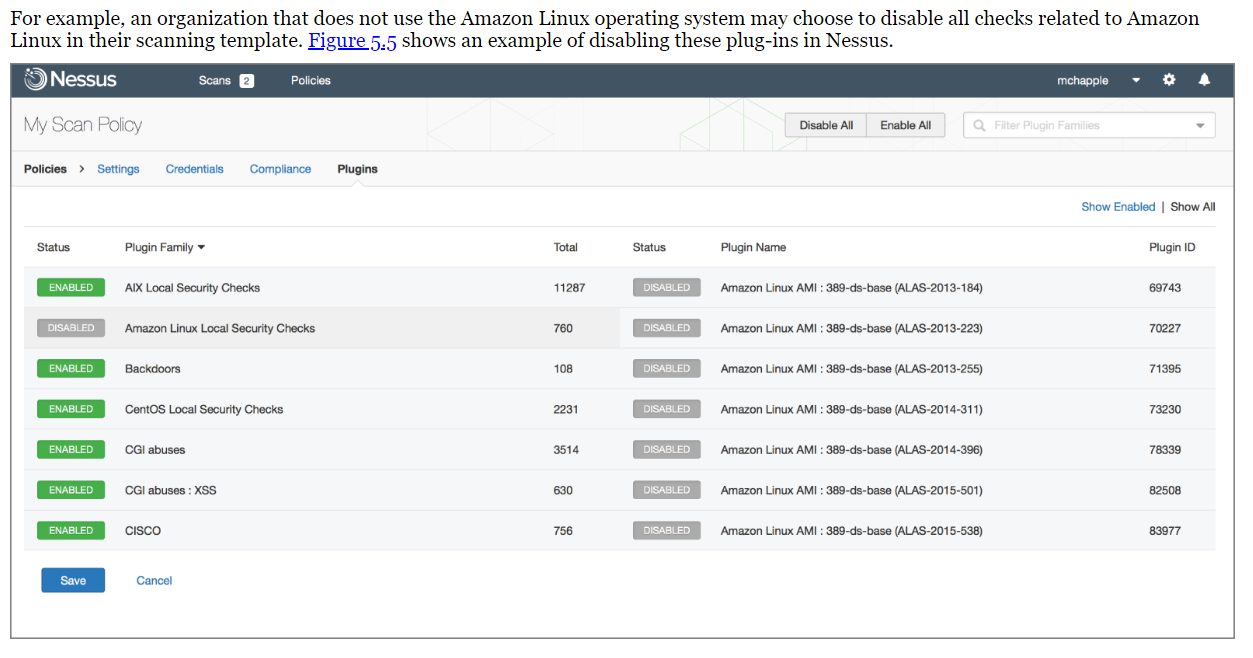Screen dimensions: 1253x658
Task: Select the Backdoors plugin family
Action: coord(153,369)
